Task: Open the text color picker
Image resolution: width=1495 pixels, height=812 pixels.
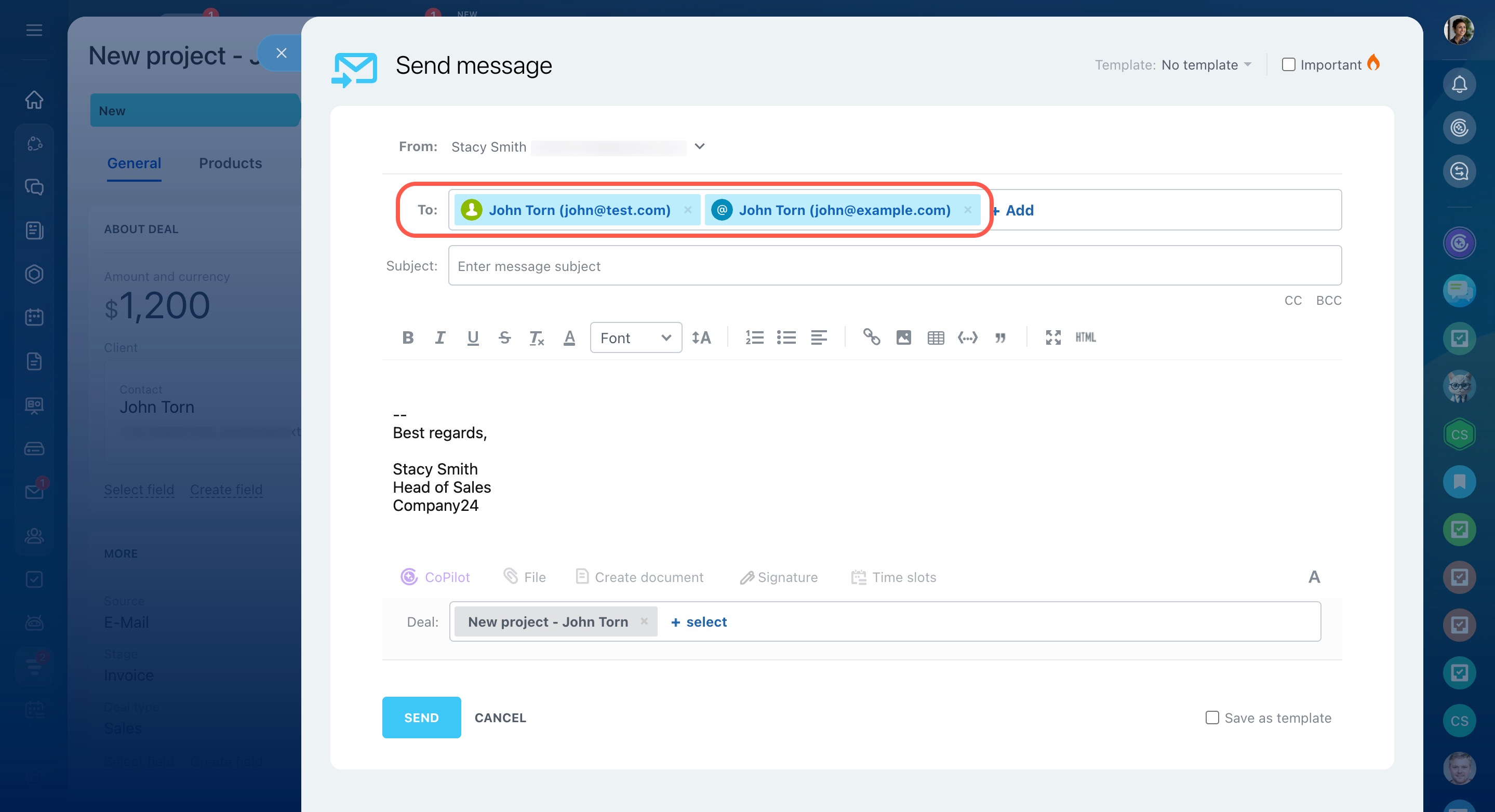Action: (569, 337)
